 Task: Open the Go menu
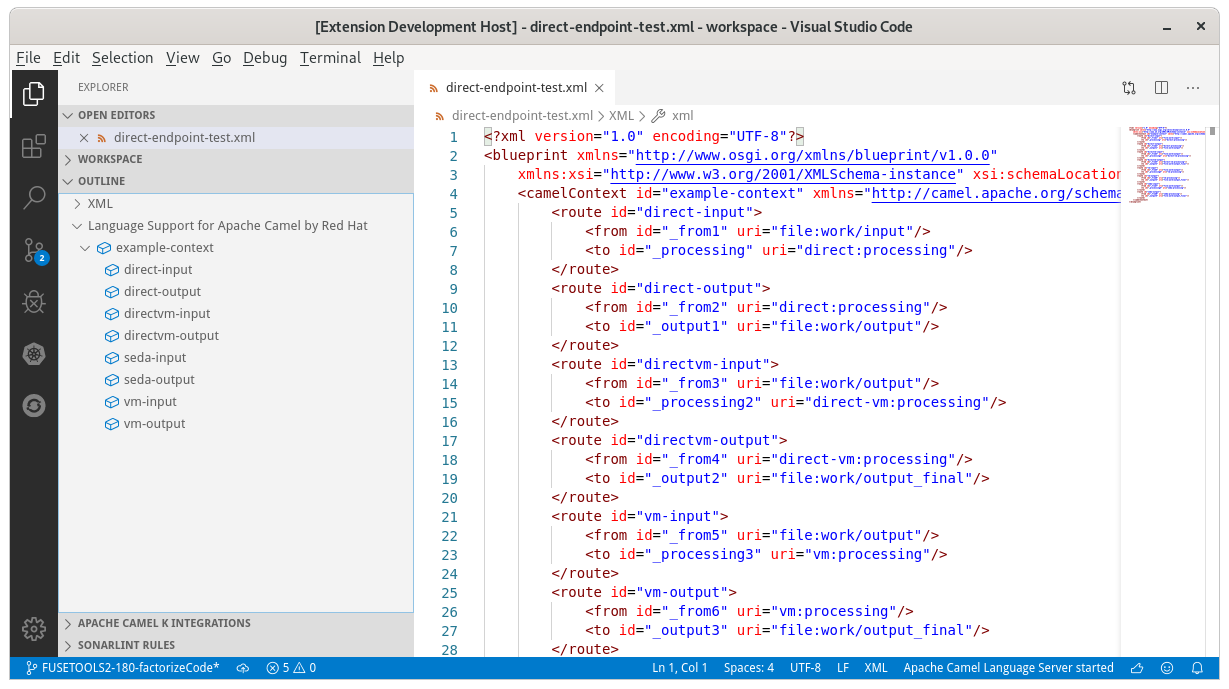(x=222, y=58)
